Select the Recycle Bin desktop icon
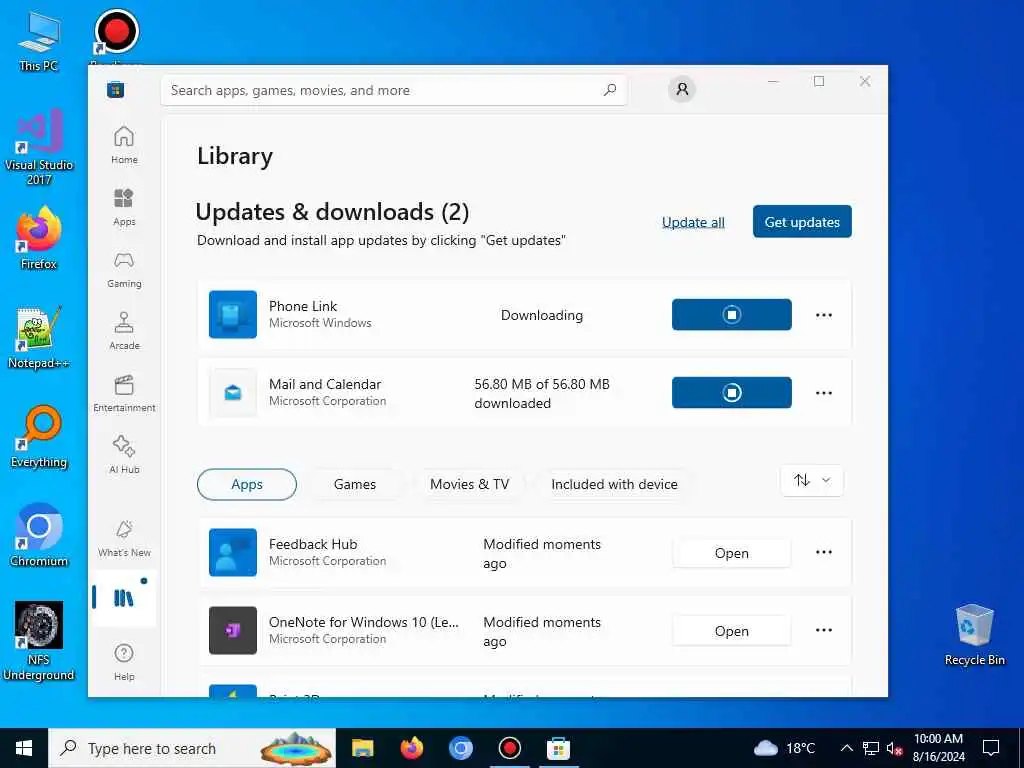Image resolution: width=1024 pixels, height=768 pixels. coord(974,635)
